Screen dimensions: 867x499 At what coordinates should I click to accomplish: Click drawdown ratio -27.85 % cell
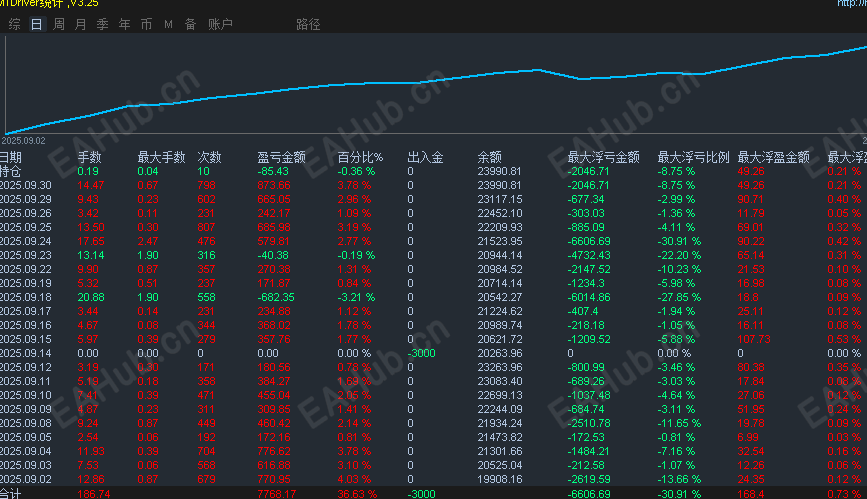click(x=679, y=297)
